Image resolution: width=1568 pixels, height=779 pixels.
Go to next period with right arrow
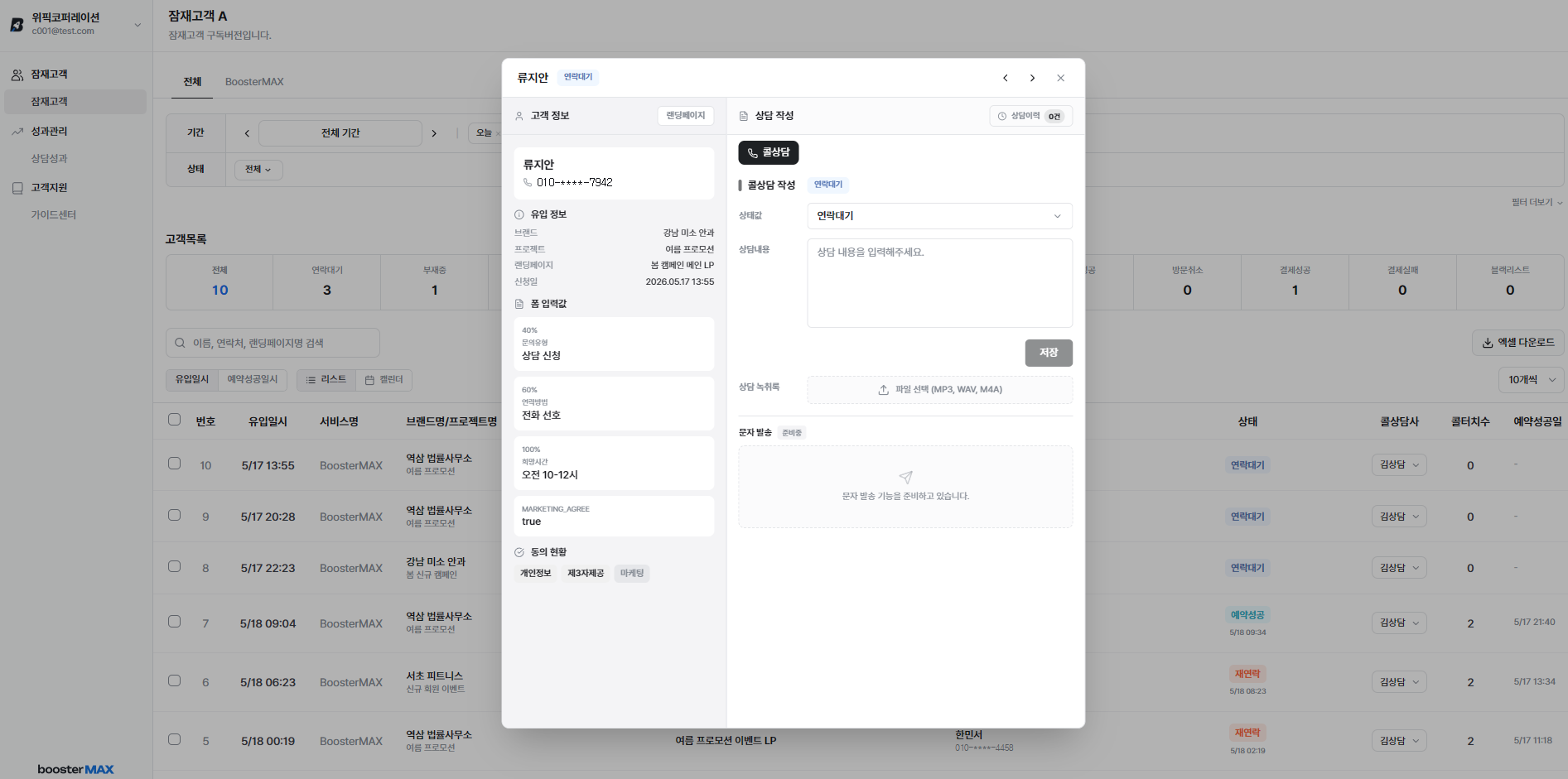434,133
